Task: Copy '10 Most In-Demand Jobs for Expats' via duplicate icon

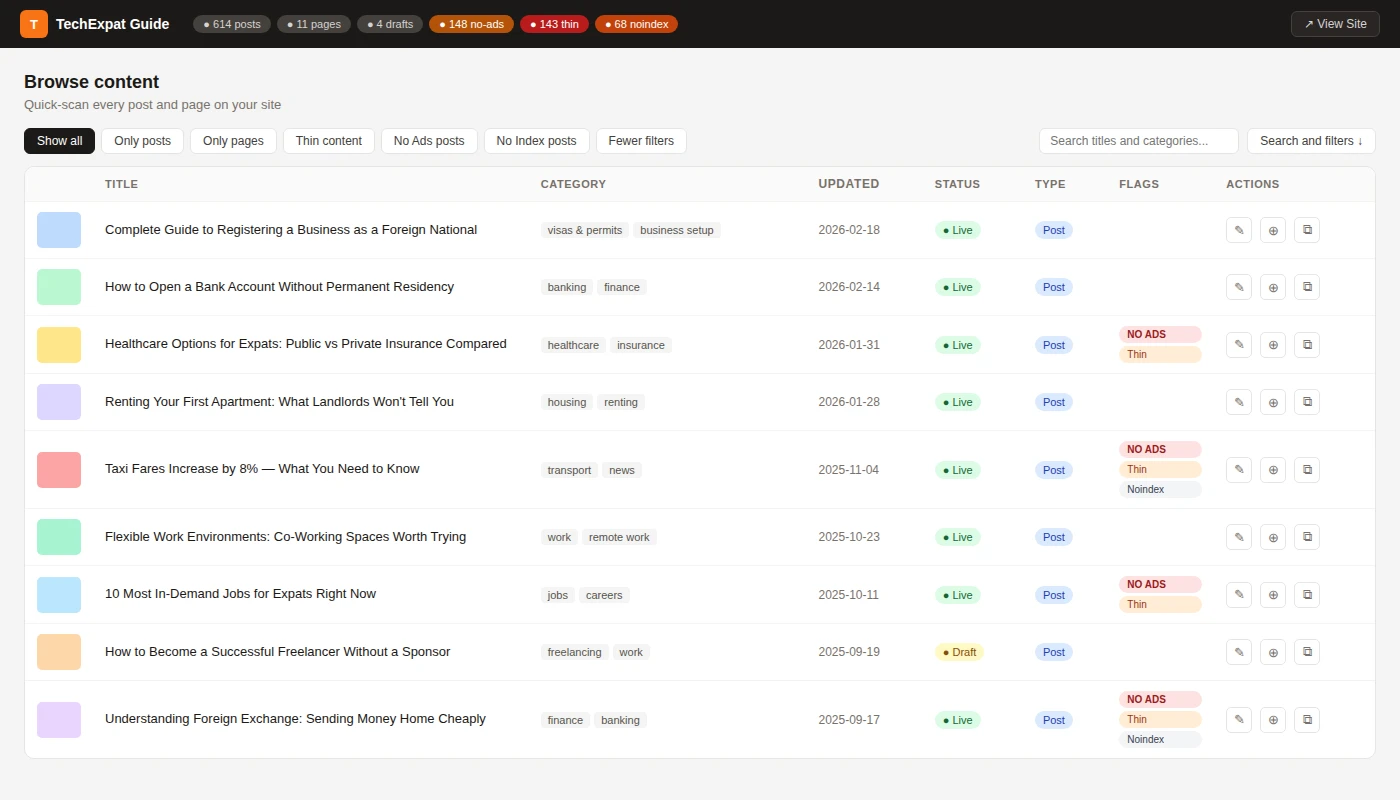Action: pyautogui.click(x=1306, y=594)
